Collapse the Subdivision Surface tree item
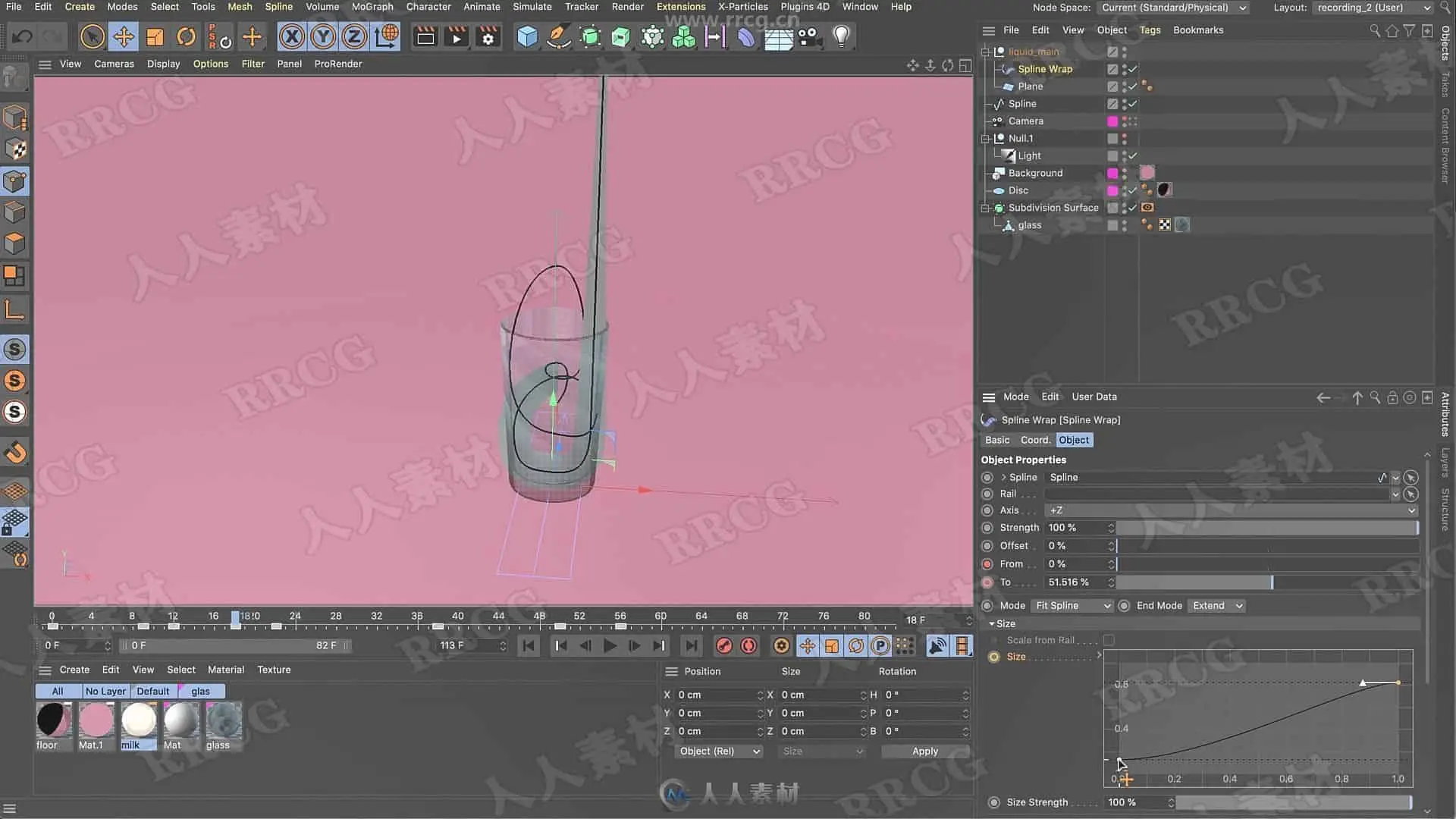This screenshot has height=819, width=1456. tap(986, 208)
